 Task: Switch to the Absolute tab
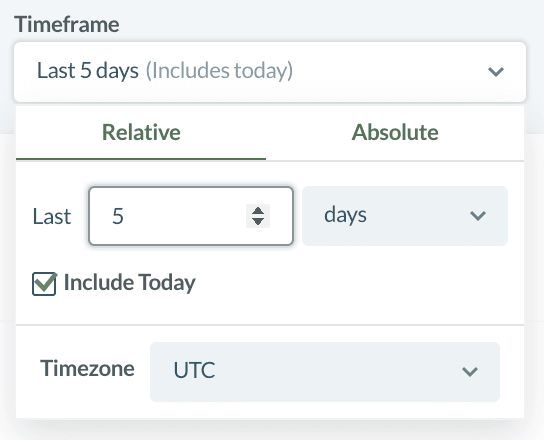pos(395,133)
